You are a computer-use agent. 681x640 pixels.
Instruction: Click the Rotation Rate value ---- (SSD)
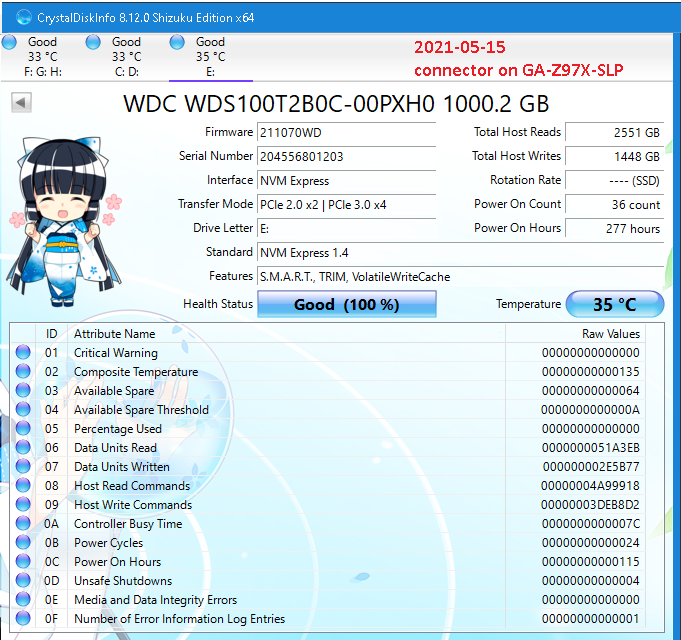[615, 180]
